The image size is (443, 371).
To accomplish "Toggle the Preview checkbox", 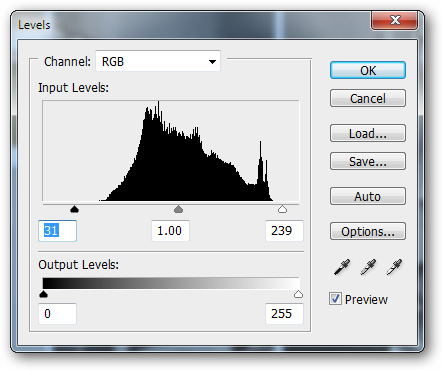I will tap(335, 299).
